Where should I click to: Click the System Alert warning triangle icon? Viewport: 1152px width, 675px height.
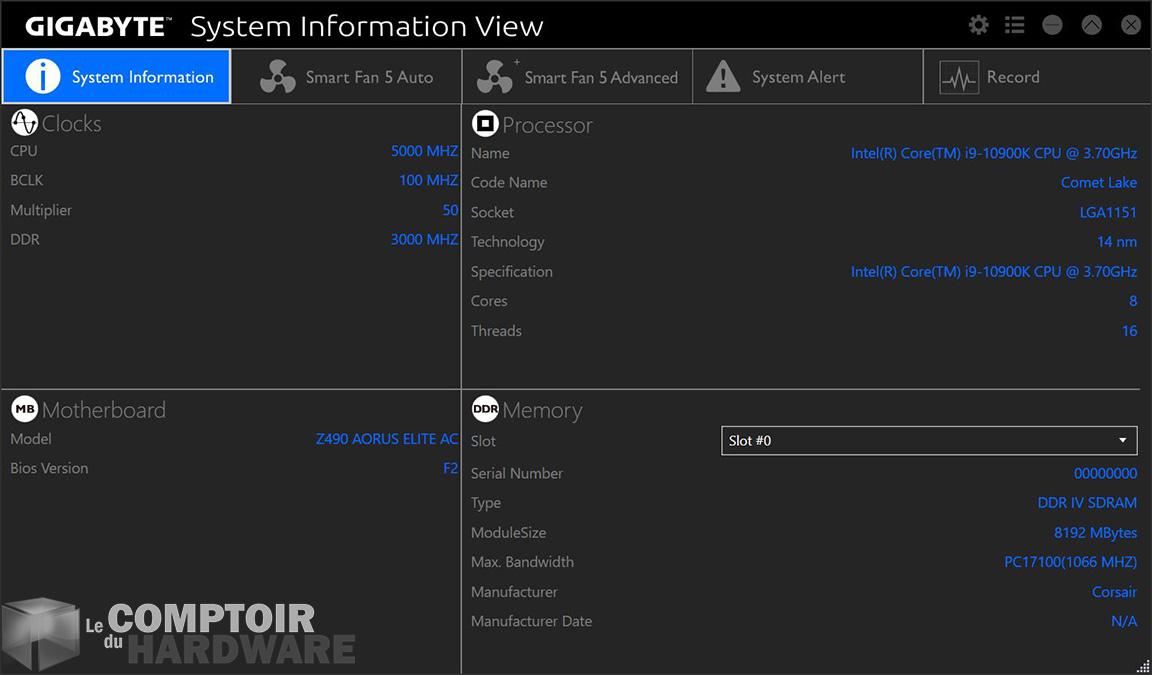tap(723, 76)
